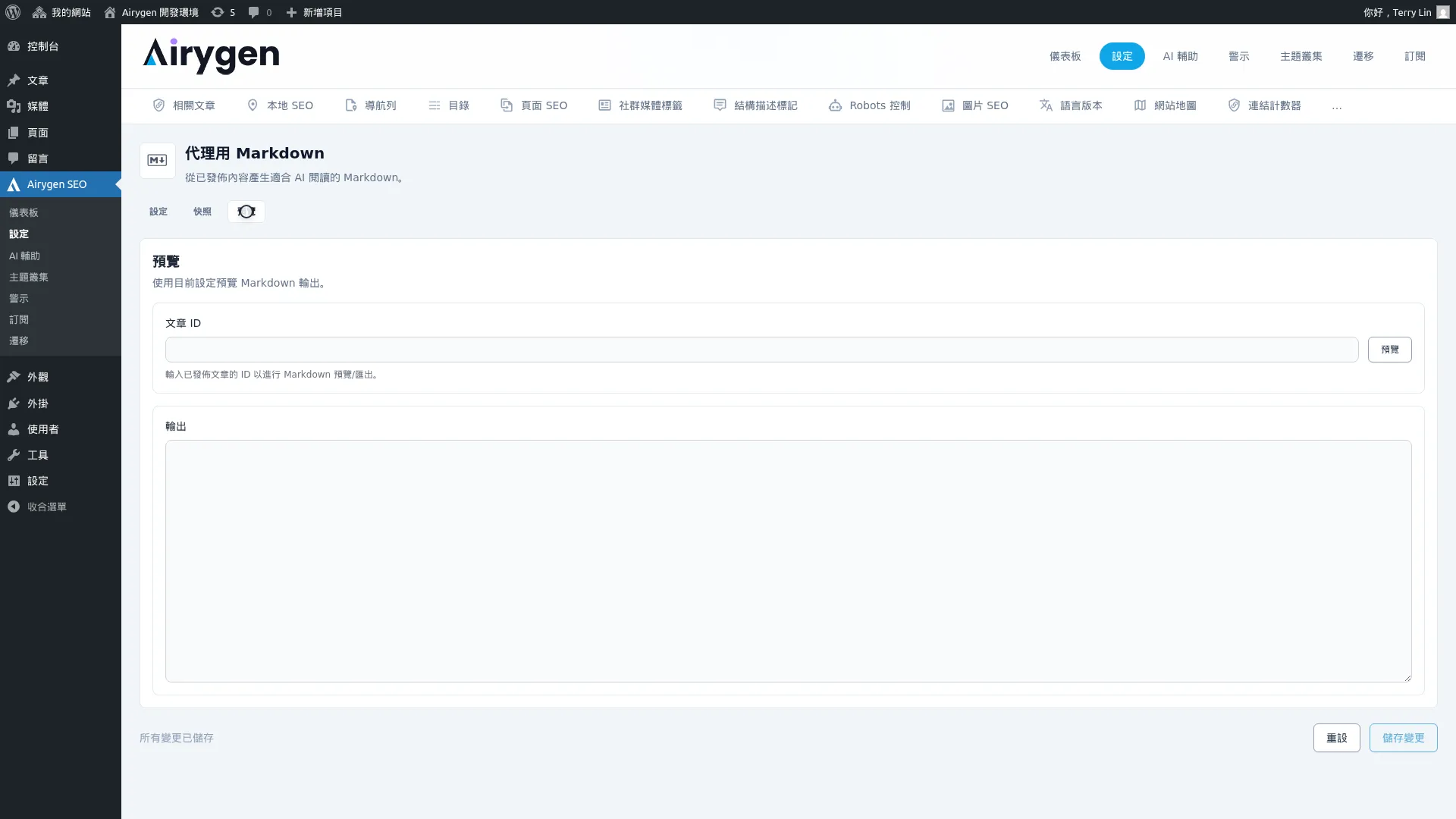Switch to 儀表板 in top navigation

coord(1065,56)
